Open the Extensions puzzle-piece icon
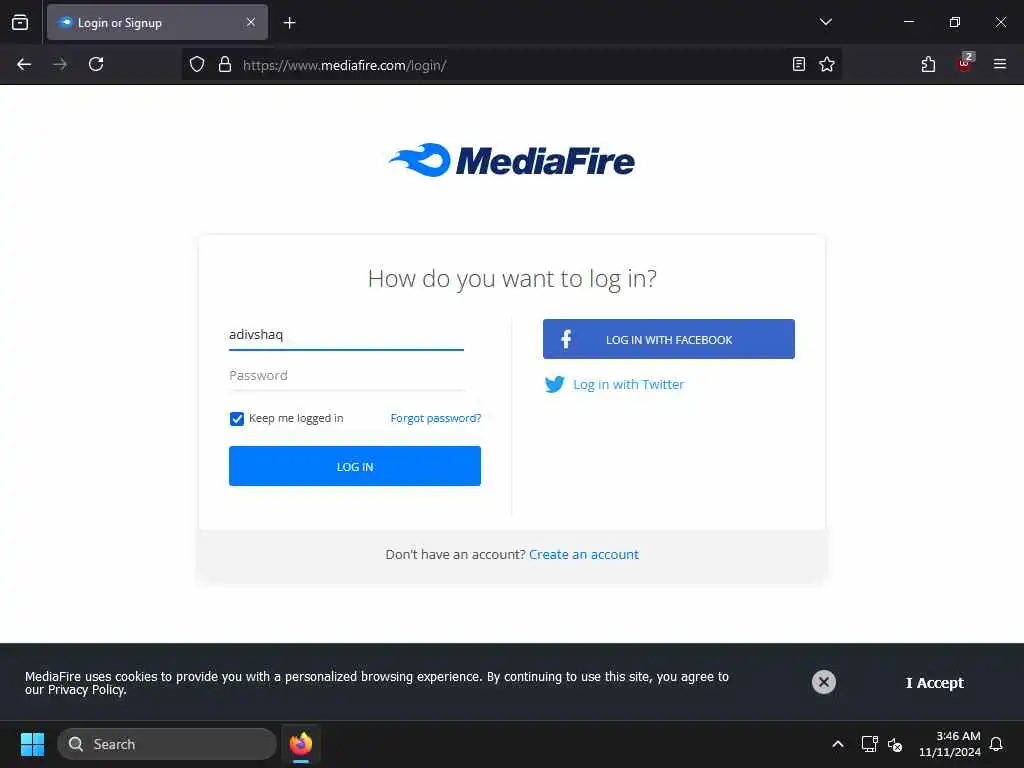The image size is (1024, 768). click(x=928, y=64)
